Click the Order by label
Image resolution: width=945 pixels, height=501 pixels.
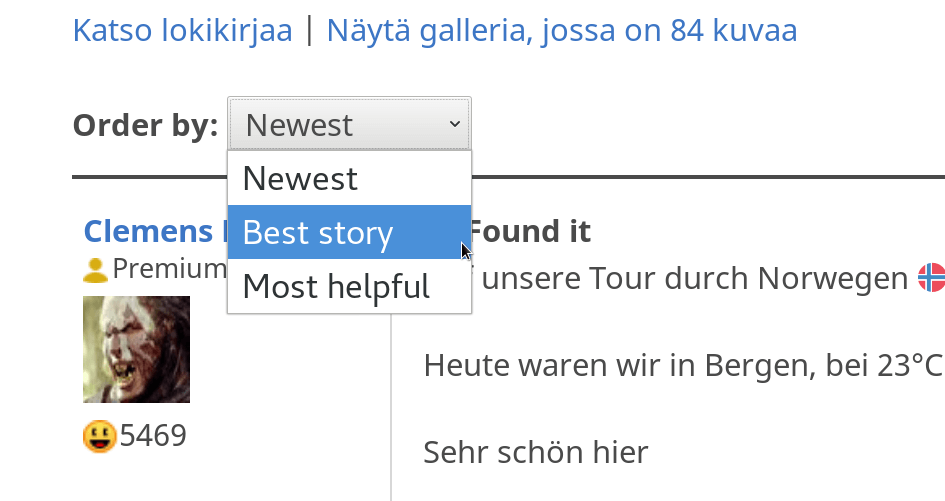(x=145, y=125)
